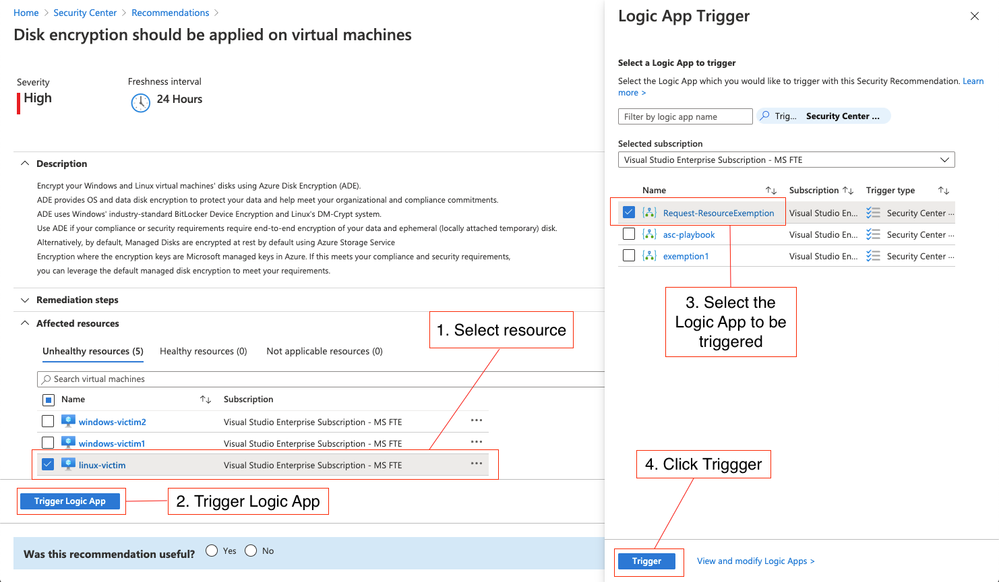This screenshot has height=582, width=999.
Task: Go to Recommendations breadcrumb
Action: tap(170, 13)
